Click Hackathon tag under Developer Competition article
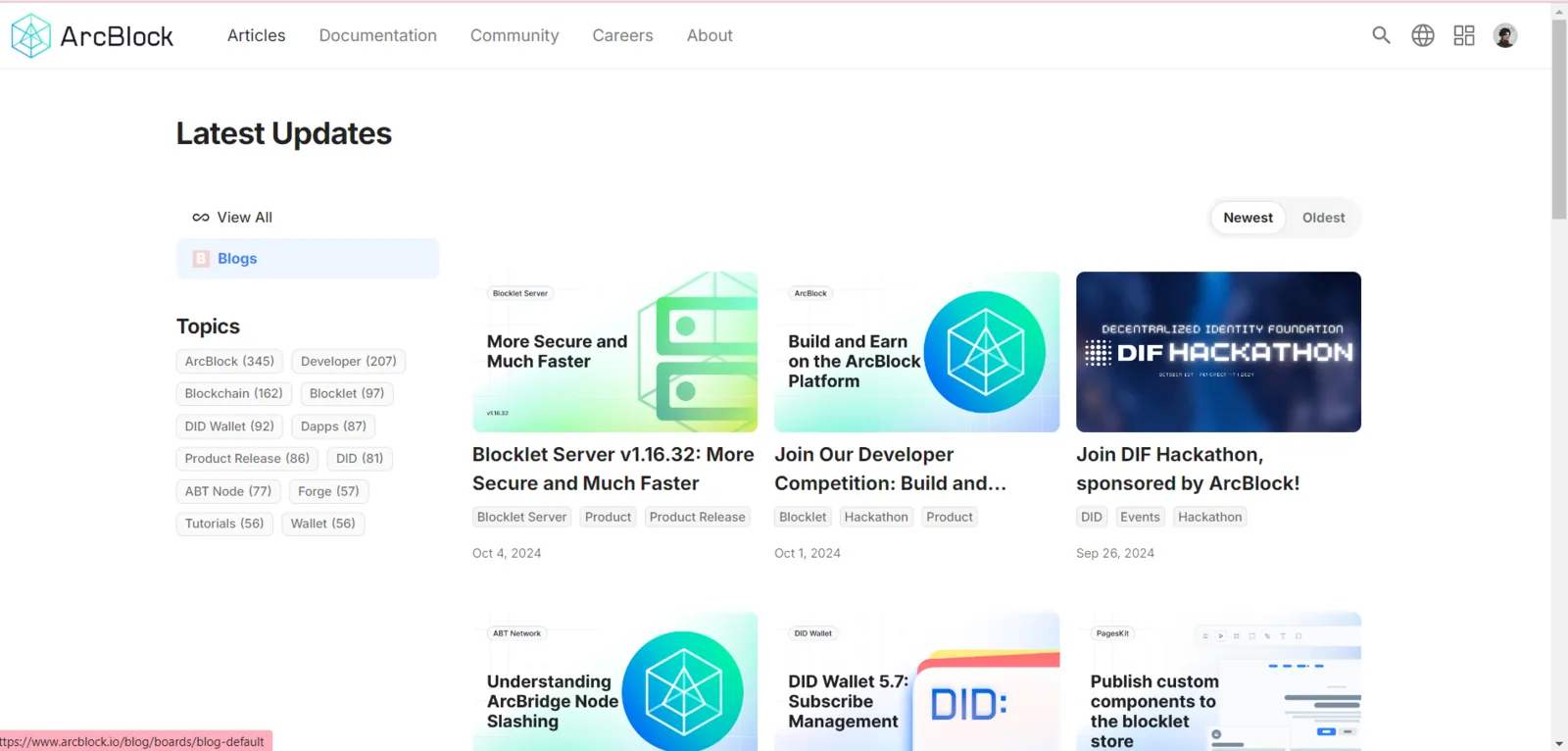 click(876, 517)
